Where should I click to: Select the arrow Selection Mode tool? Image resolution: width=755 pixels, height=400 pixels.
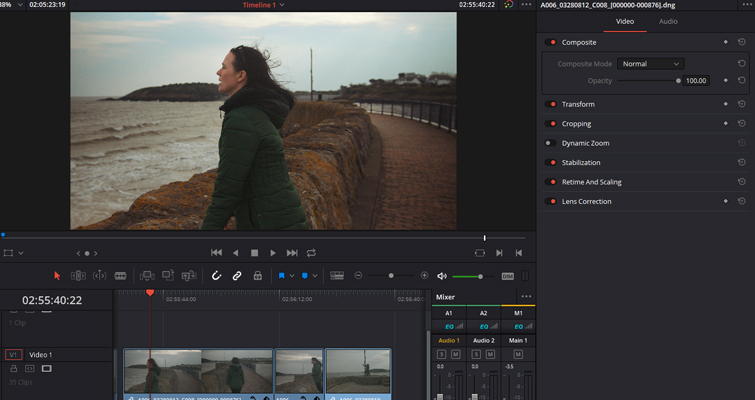[57, 275]
